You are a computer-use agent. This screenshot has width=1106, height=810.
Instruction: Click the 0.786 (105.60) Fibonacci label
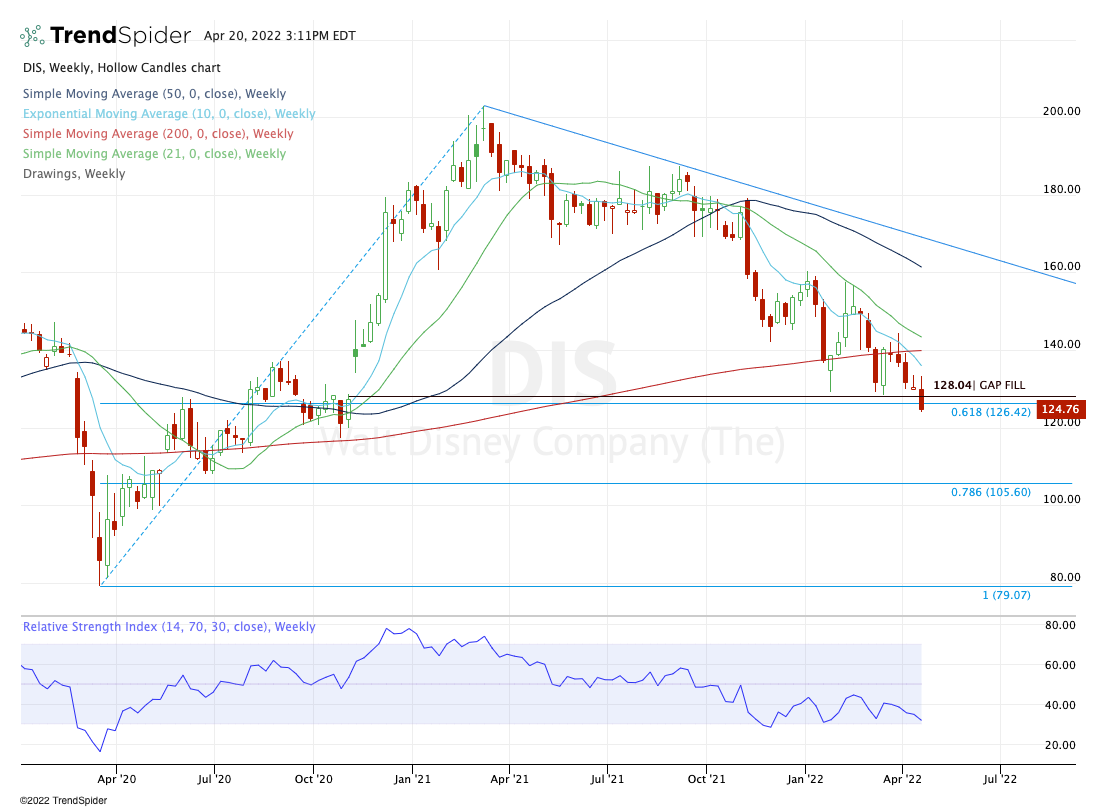tap(990, 492)
